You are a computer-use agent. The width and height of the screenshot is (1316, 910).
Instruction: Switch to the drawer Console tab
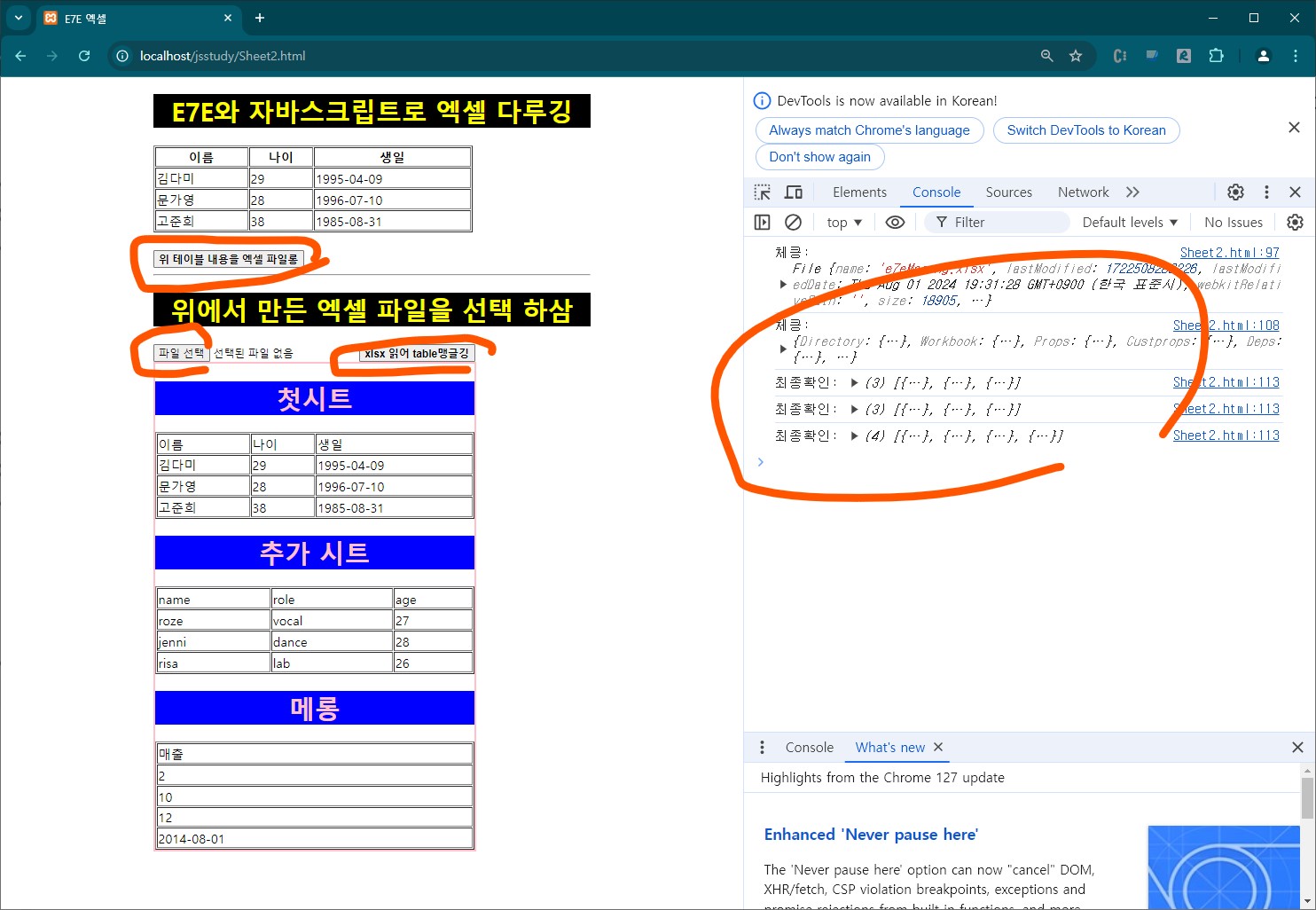coord(809,748)
